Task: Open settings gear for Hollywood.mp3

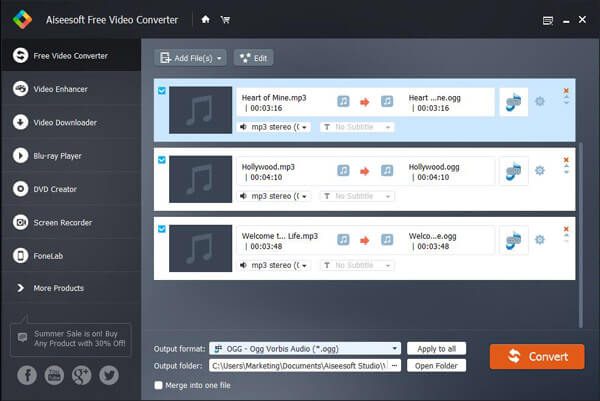Action: pyautogui.click(x=540, y=170)
